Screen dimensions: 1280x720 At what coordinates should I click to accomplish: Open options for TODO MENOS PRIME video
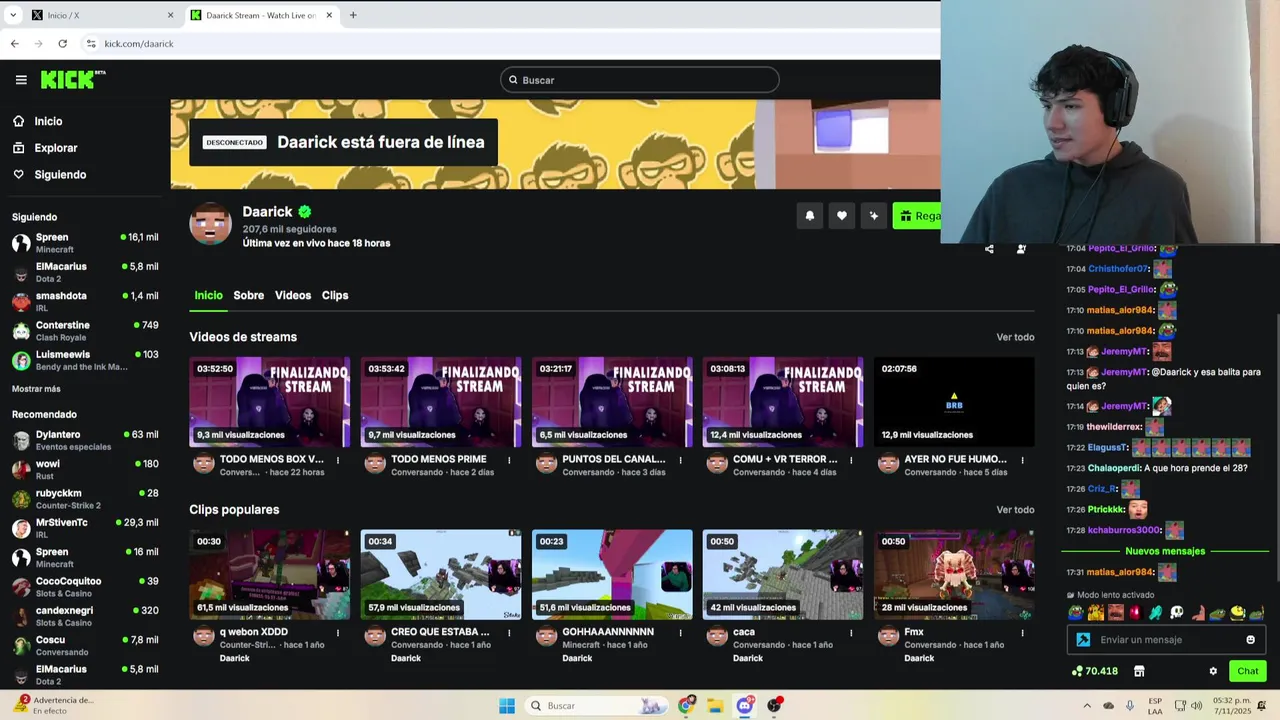[509, 460]
